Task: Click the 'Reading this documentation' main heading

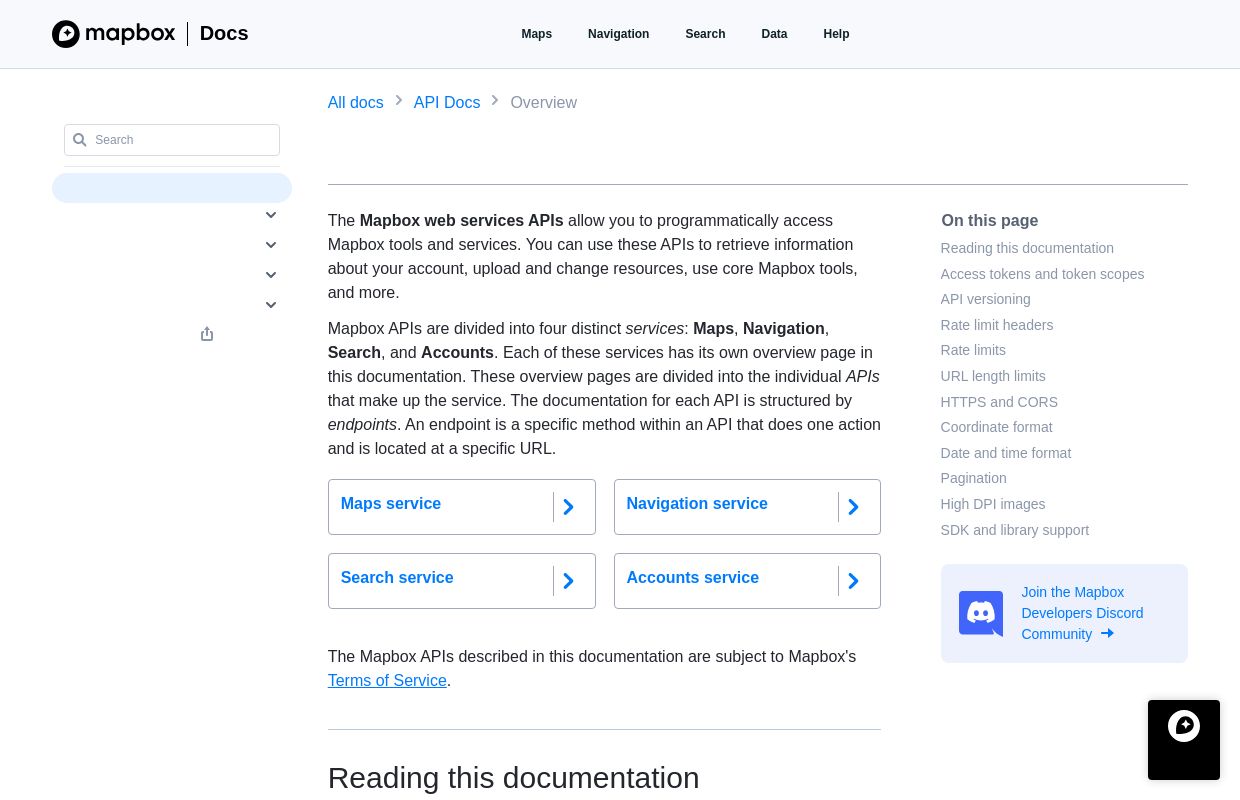Action: pos(513,778)
